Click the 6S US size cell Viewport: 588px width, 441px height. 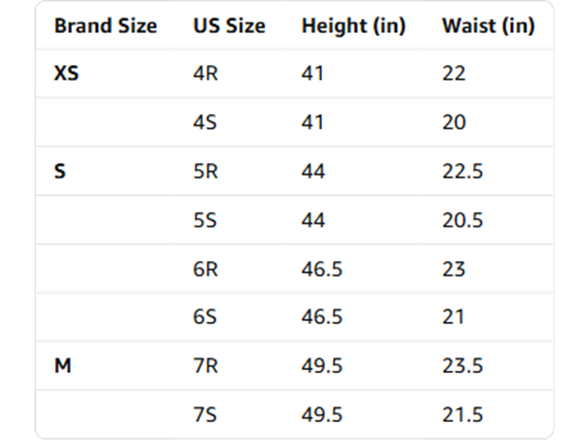point(205,317)
